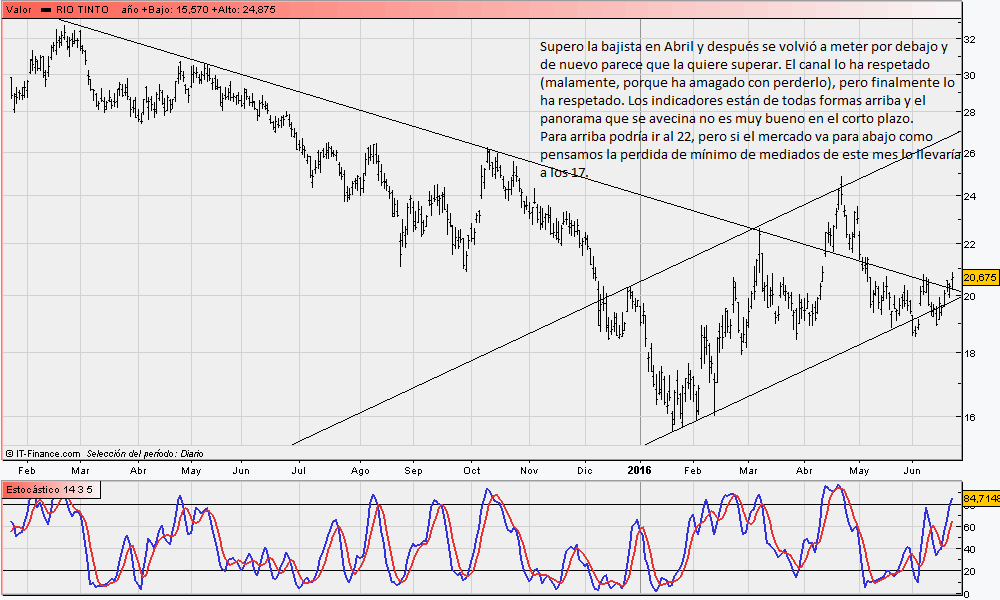Viewport: 1000px width, 600px height.
Task: Click the Selección del período Diario text
Action: 146,453
